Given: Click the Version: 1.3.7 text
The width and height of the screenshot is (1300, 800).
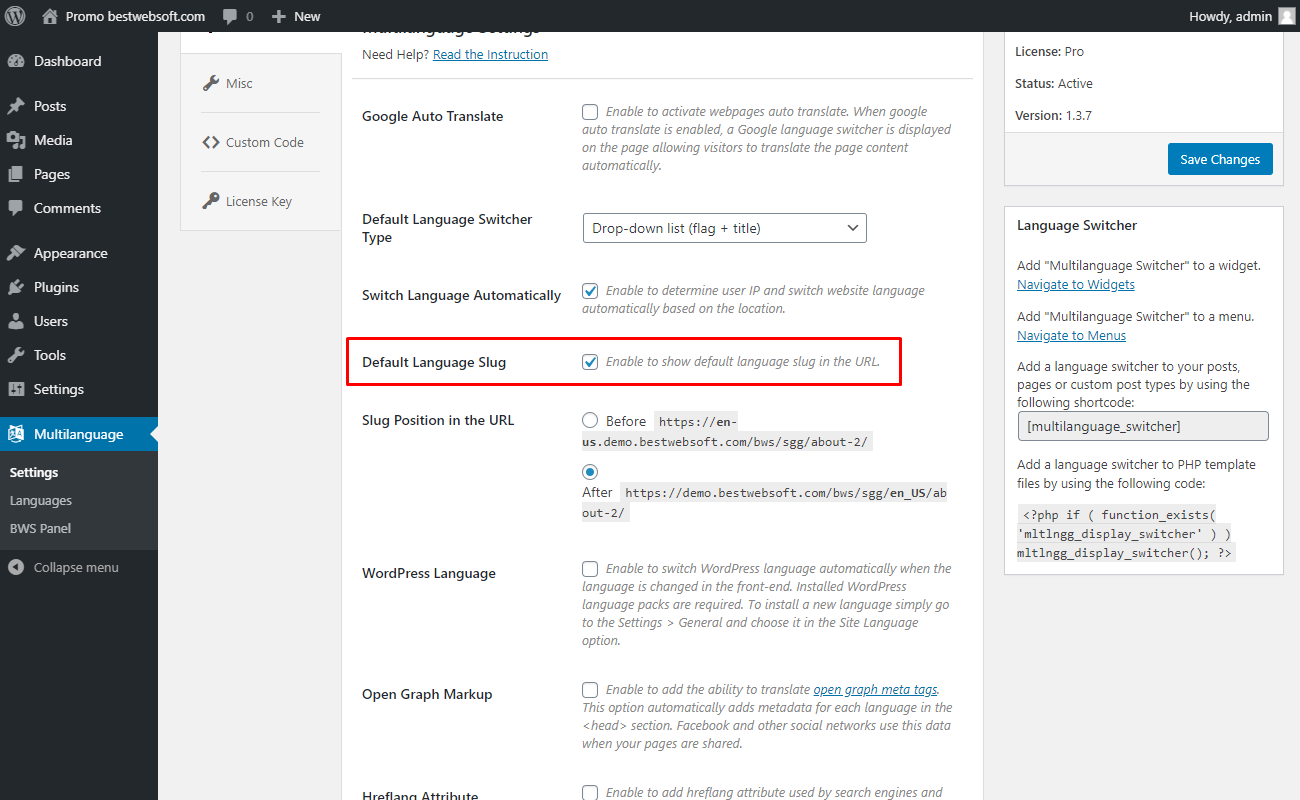Looking at the screenshot, I should tap(1053, 116).
